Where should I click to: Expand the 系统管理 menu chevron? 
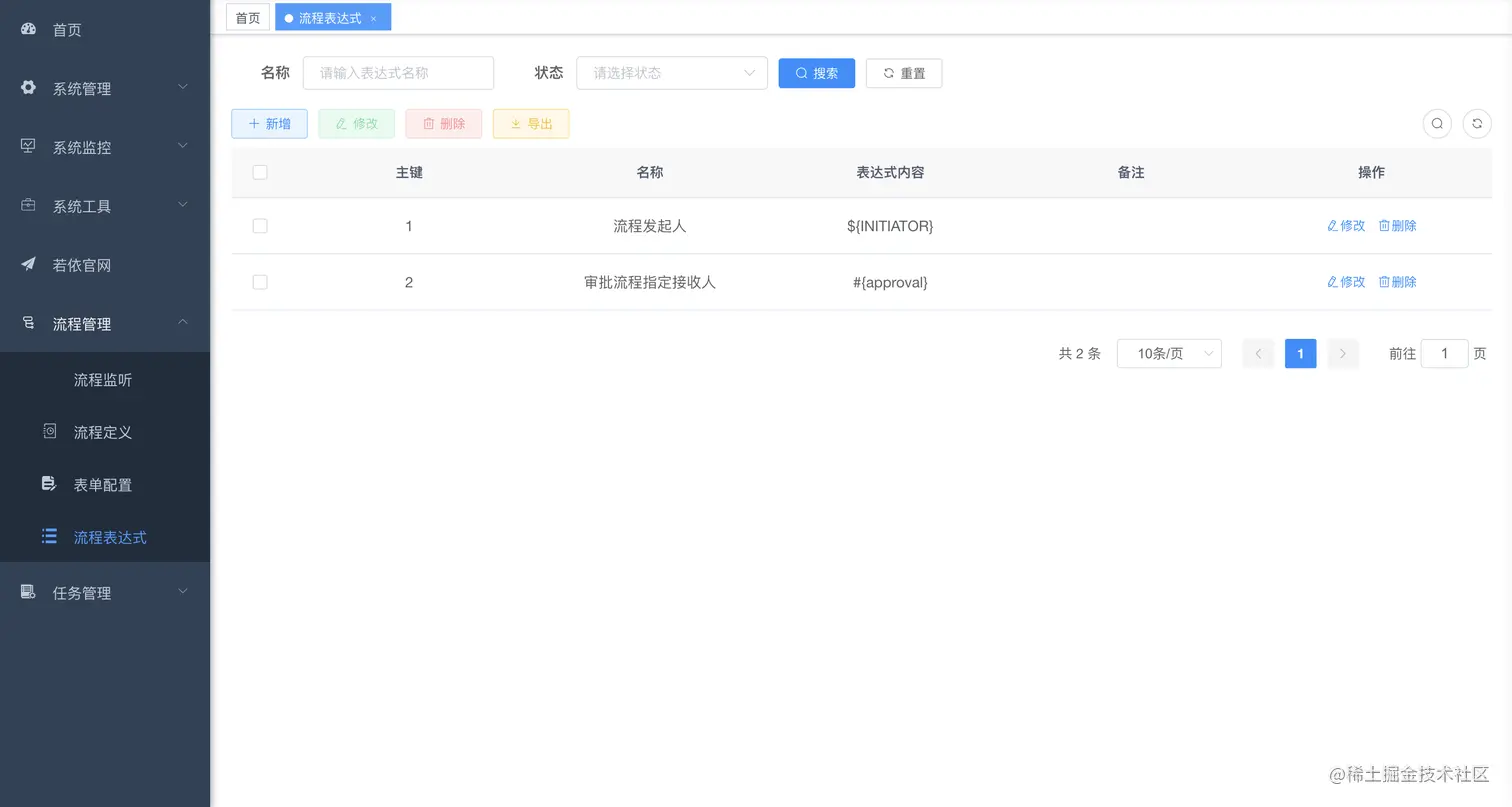183,87
